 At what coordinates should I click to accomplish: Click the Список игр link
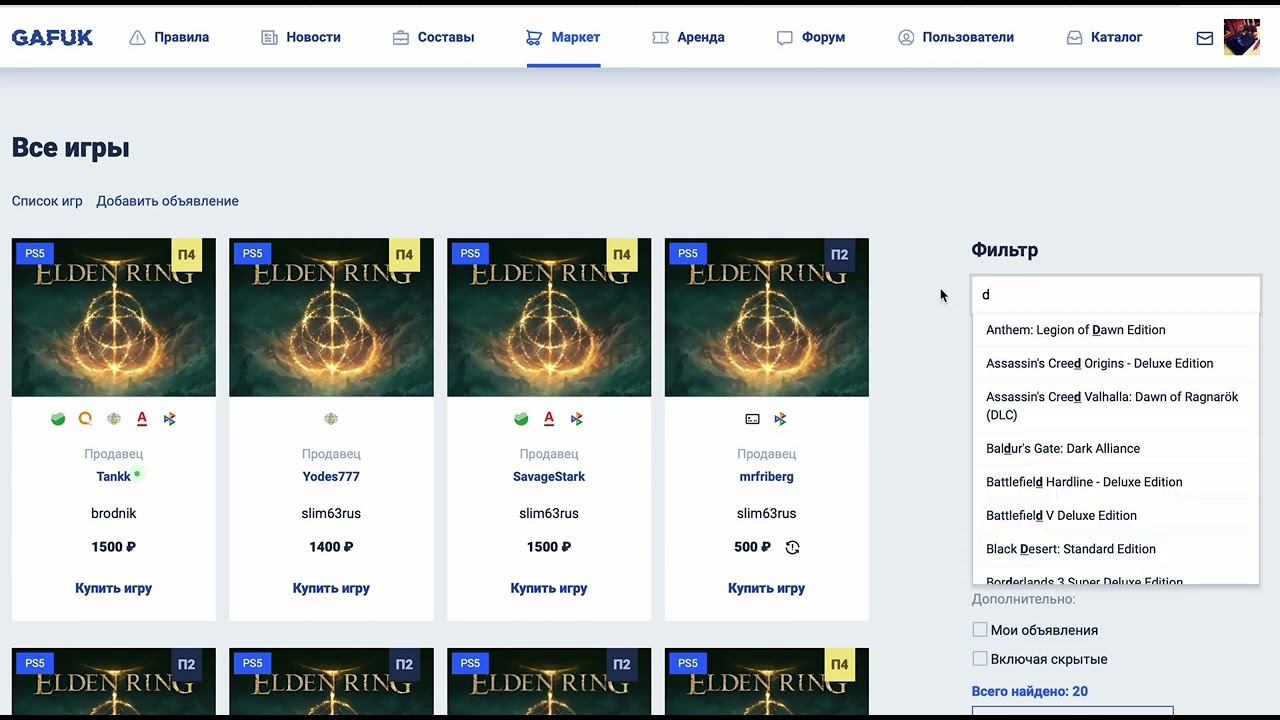(47, 201)
